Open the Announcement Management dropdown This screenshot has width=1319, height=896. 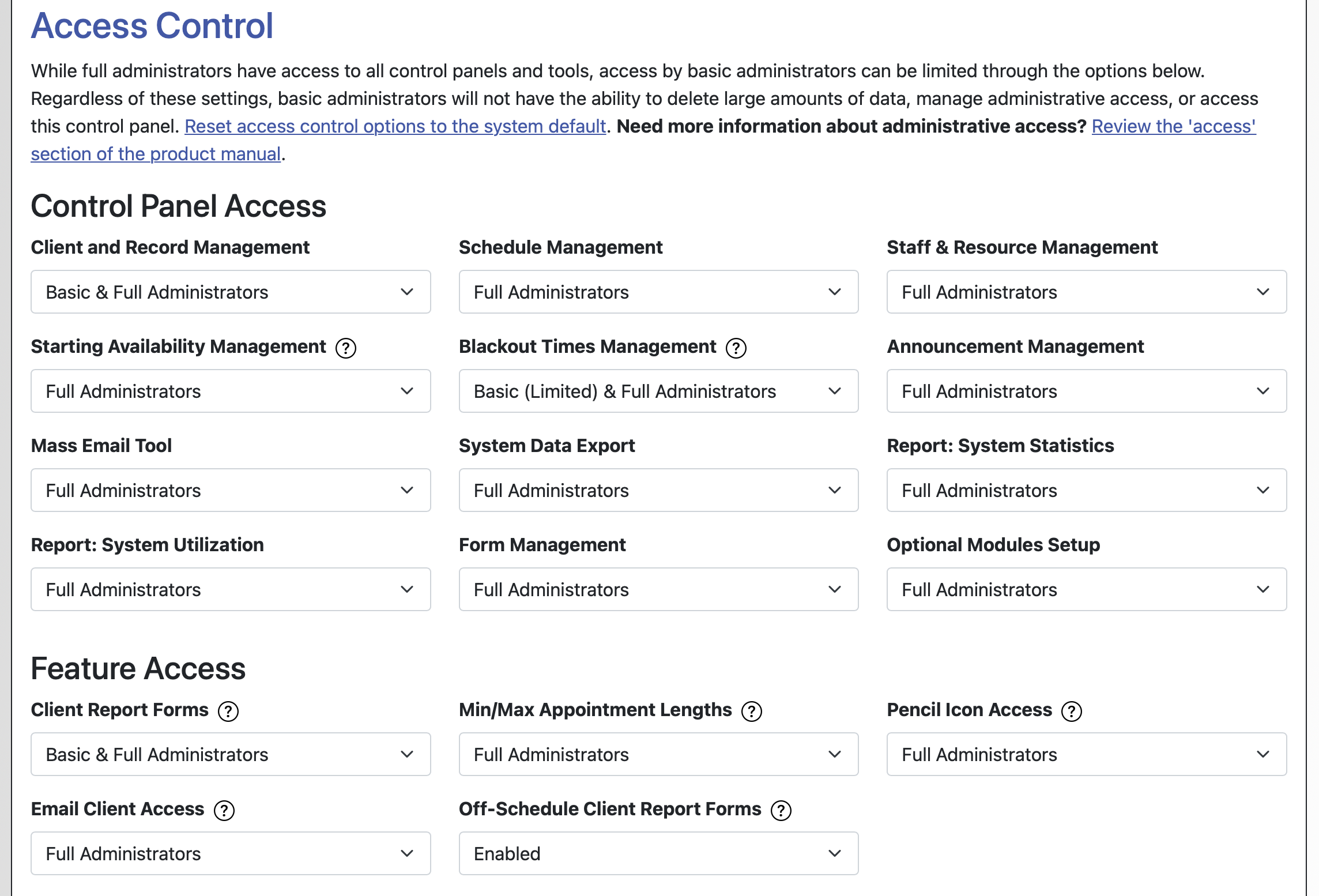tap(1086, 391)
